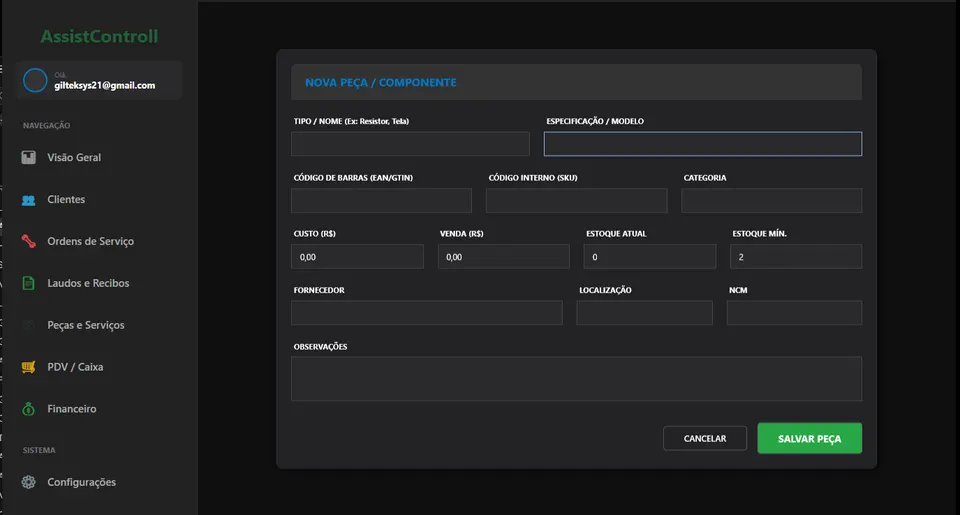
Task: Open Ordens de Serviço page
Action: click(91, 241)
